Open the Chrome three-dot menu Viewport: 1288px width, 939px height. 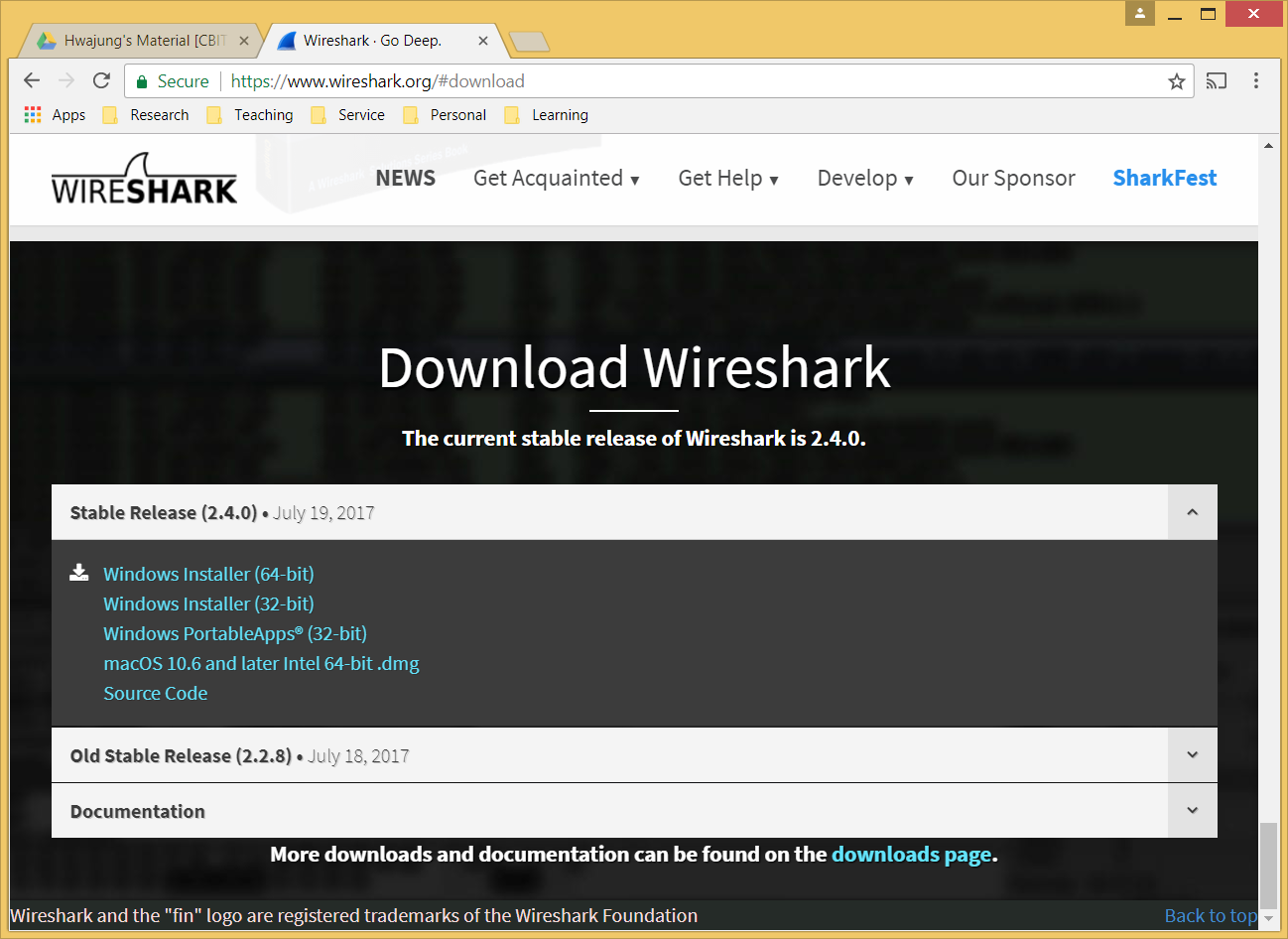click(x=1256, y=81)
